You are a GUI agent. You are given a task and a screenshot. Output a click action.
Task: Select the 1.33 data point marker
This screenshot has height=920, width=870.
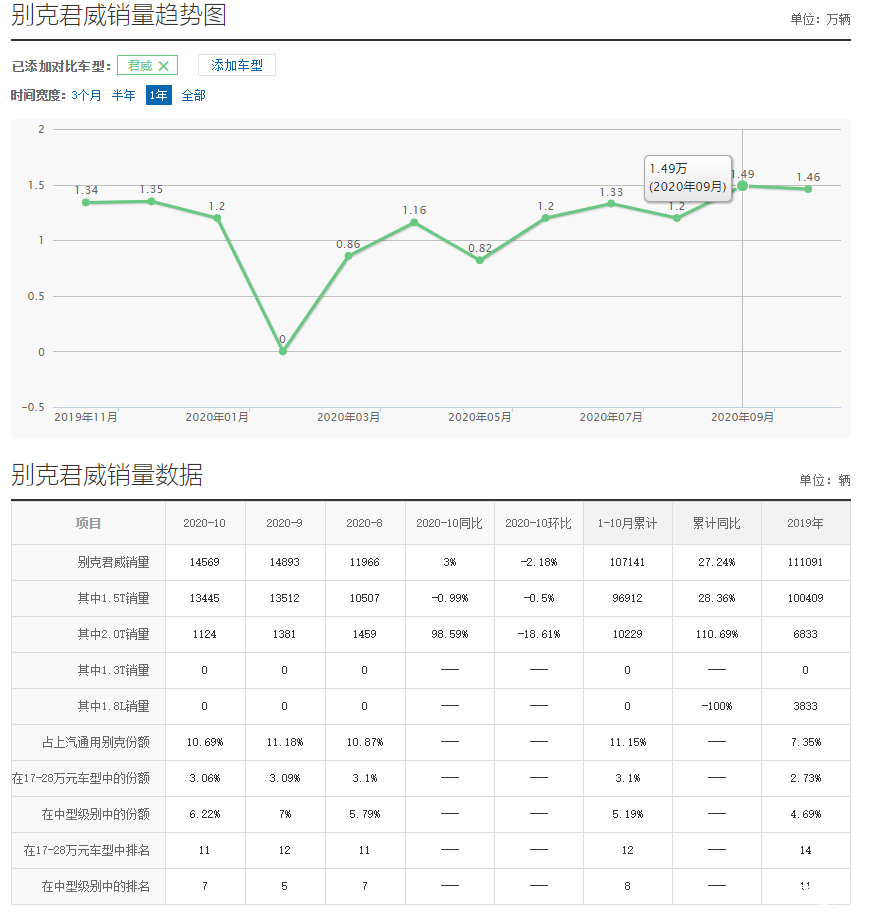pos(611,203)
